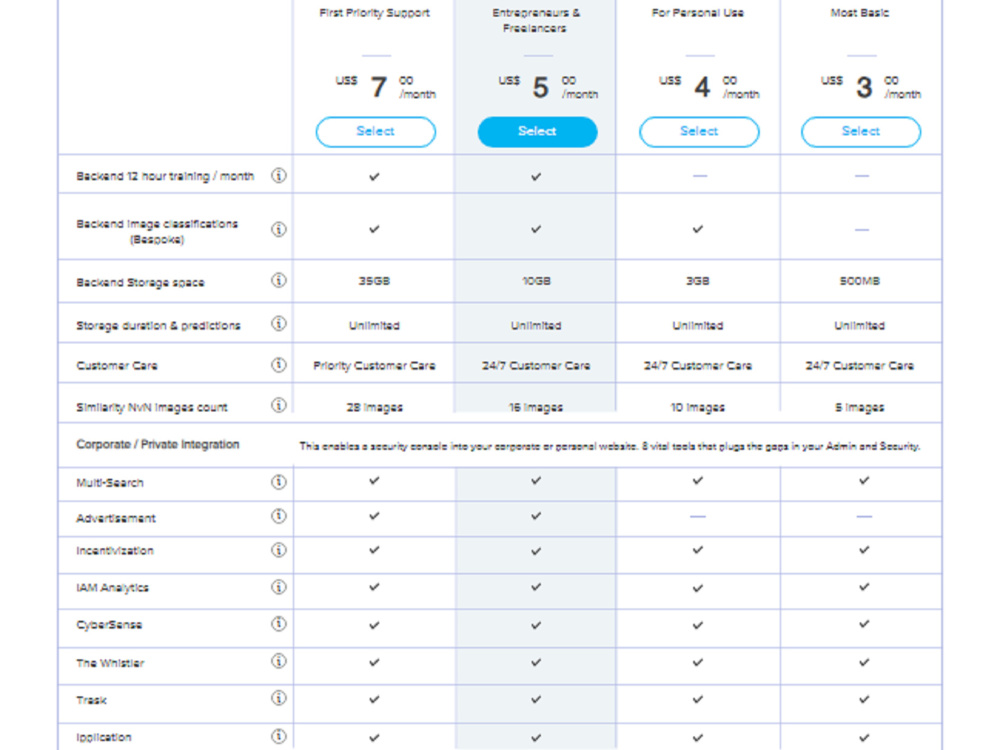
Task: Click 'IAM Analytics' row label
Action: tap(112, 588)
